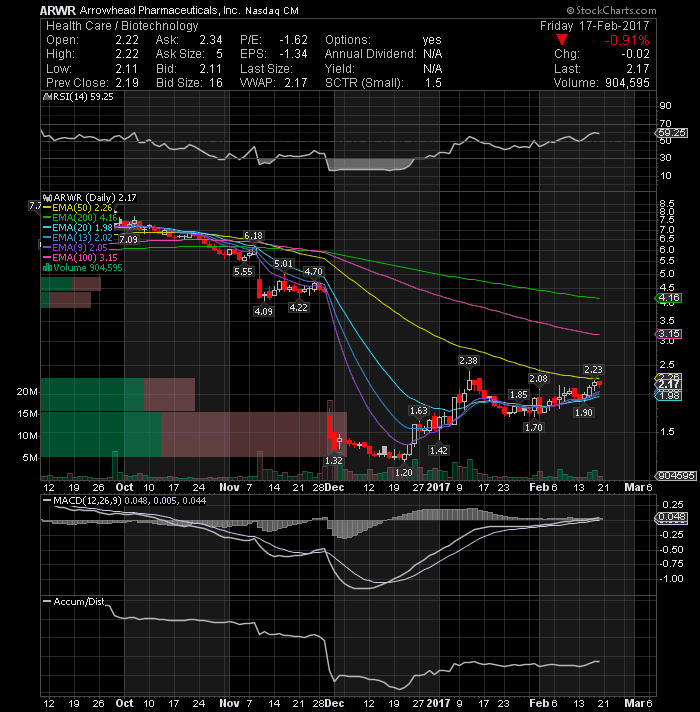Click the green EMA(200) legend line

tap(47, 218)
